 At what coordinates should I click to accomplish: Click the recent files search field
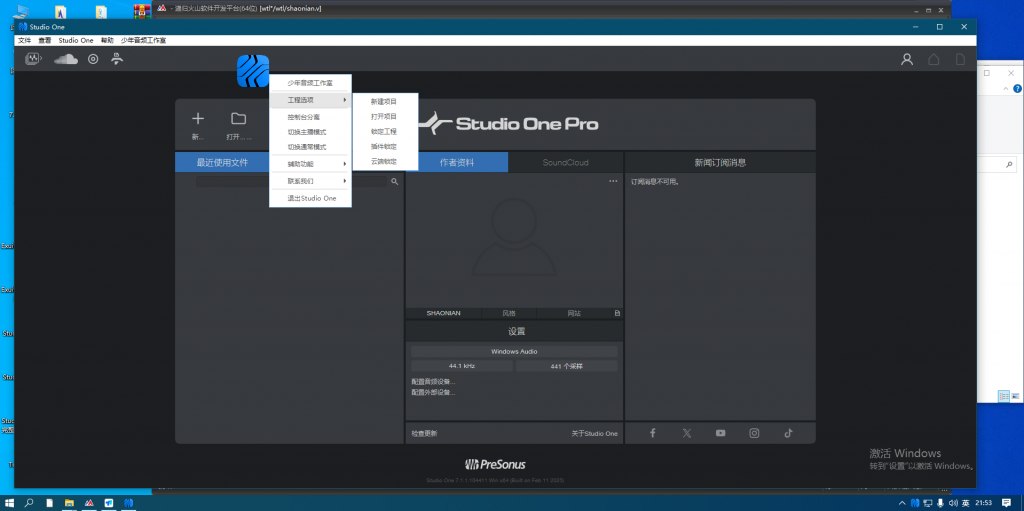[291, 182]
